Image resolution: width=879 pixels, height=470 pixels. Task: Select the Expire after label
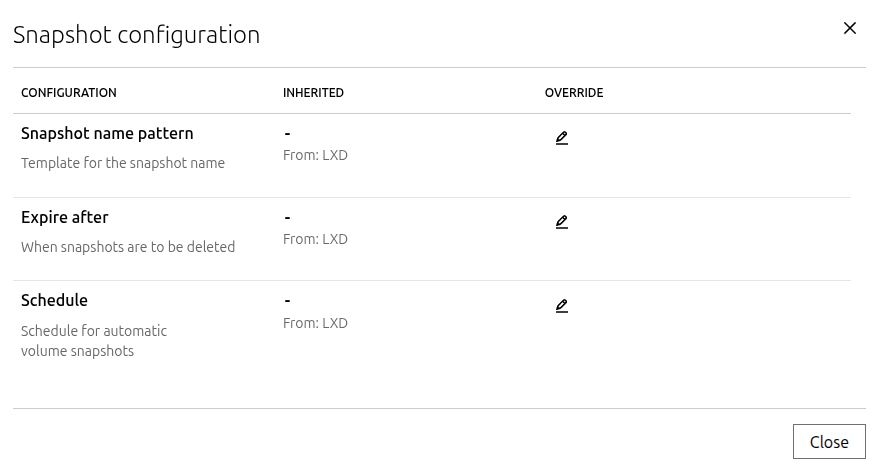pyautogui.click(x=65, y=217)
